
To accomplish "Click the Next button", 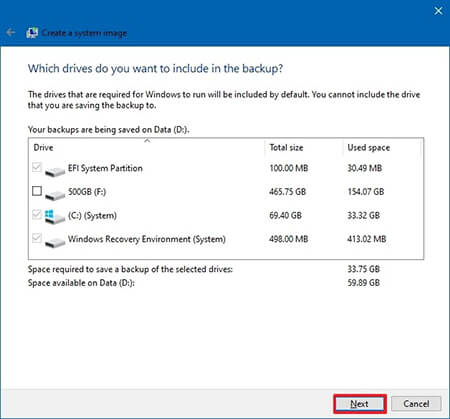I will 360,404.
